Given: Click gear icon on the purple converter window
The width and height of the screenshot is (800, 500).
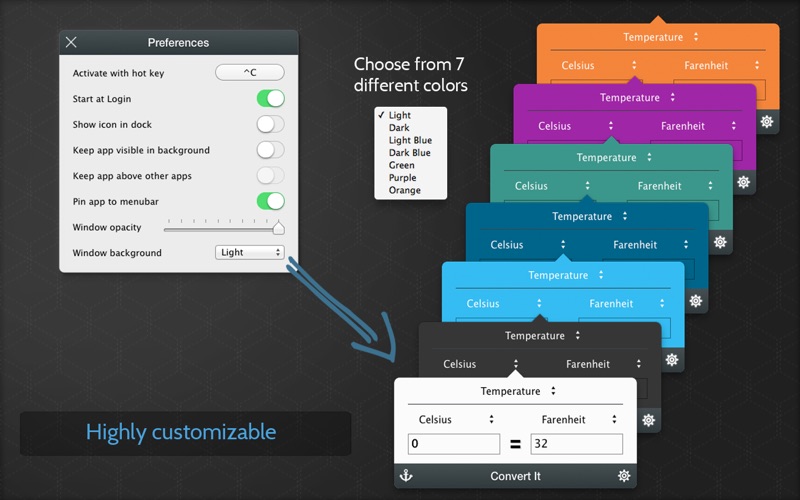Looking at the screenshot, I should [743, 182].
